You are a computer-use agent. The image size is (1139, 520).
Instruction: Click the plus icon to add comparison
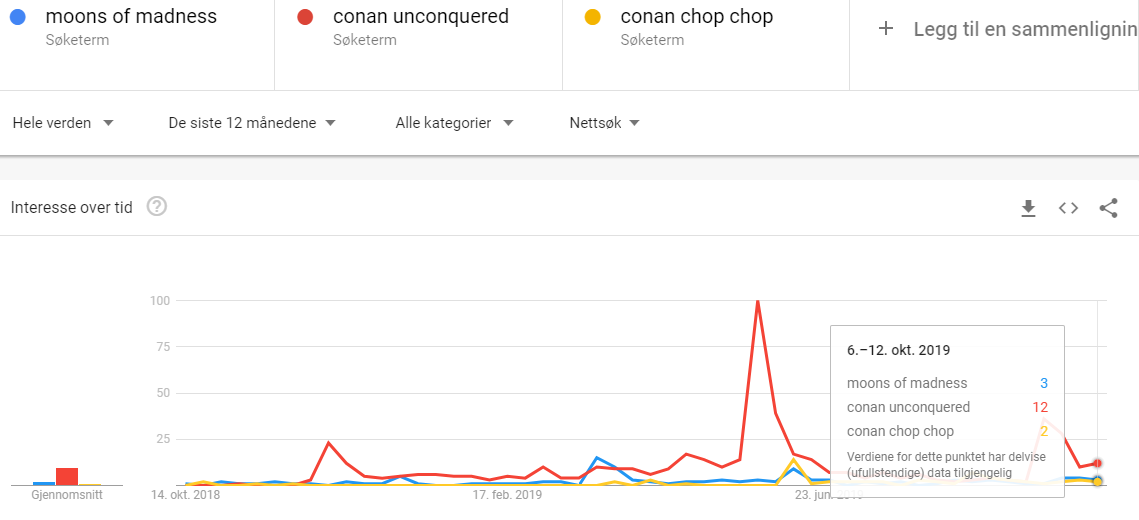[885, 29]
